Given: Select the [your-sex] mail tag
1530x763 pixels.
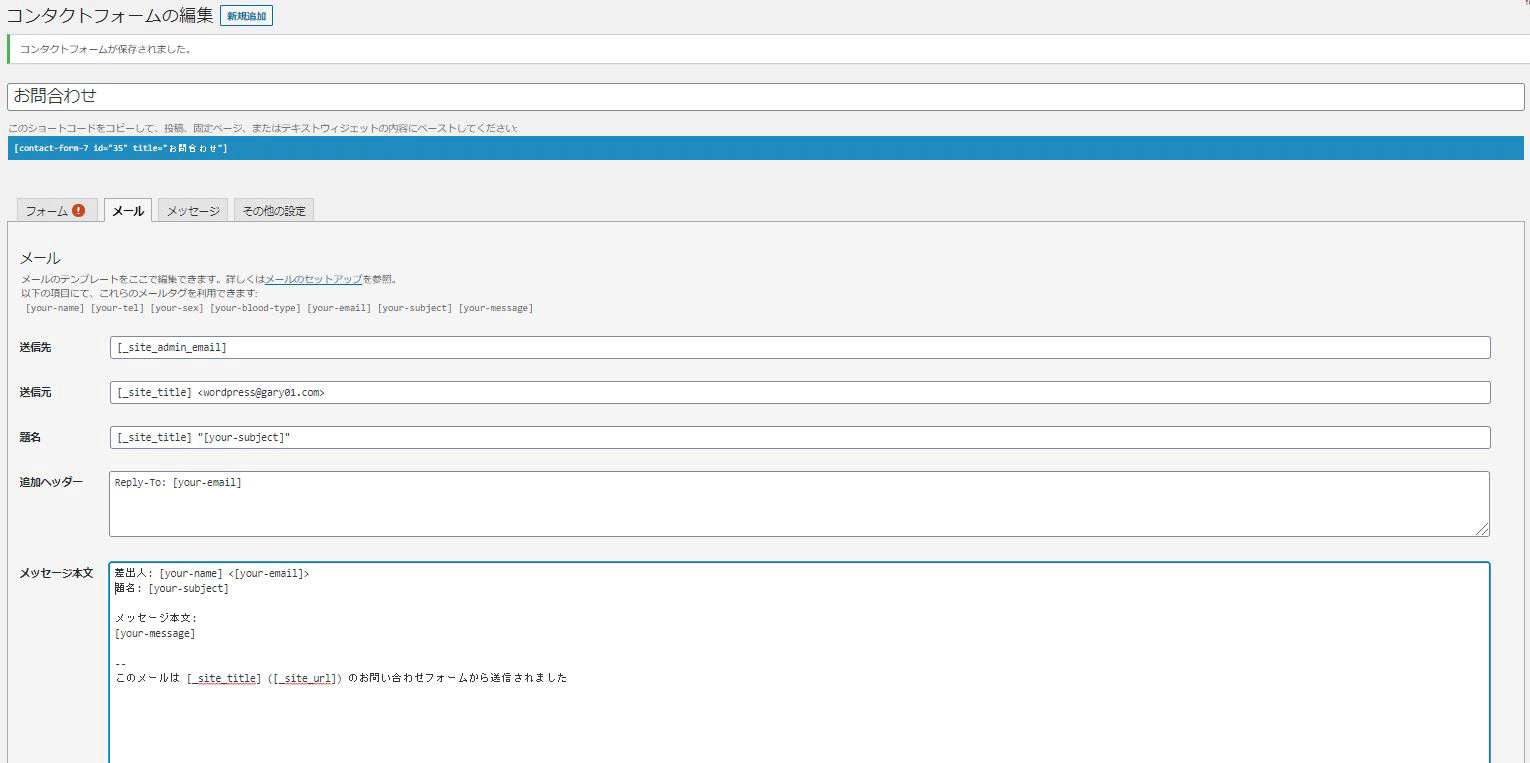Looking at the screenshot, I should [x=177, y=308].
